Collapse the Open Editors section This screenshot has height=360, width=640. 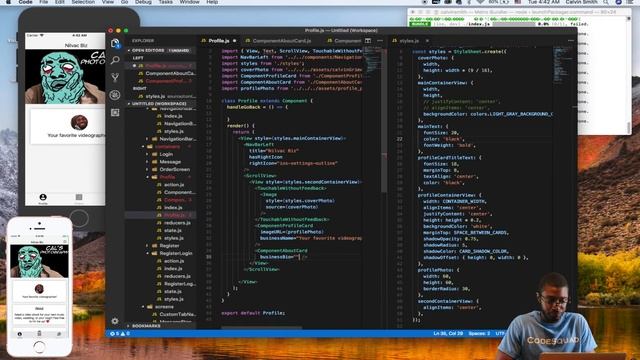click(x=160, y=50)
